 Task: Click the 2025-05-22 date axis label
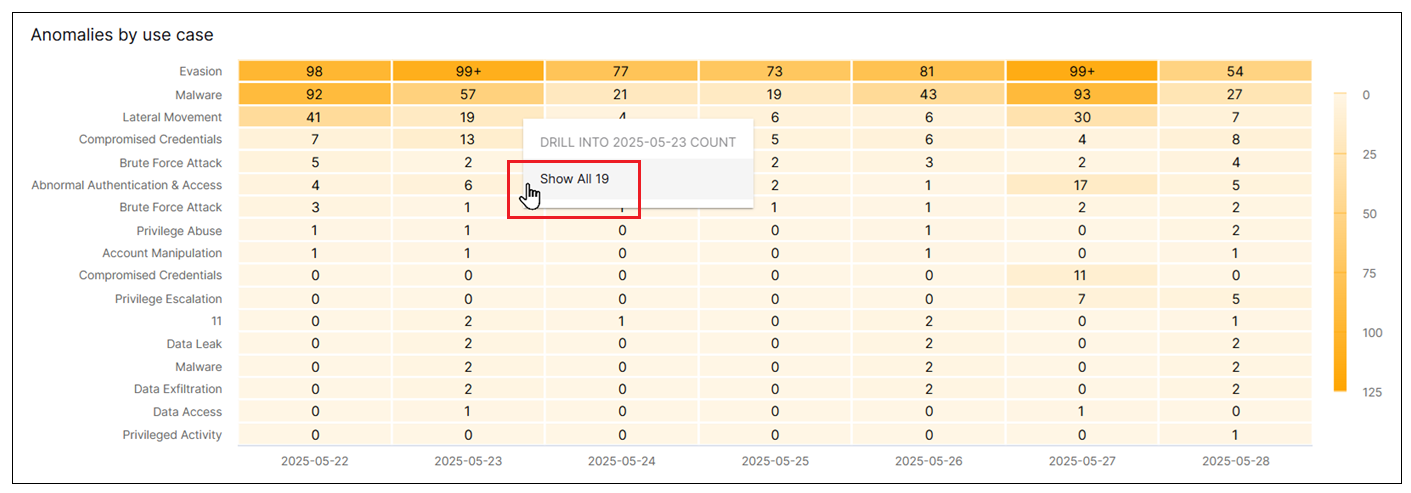(315, 462)
